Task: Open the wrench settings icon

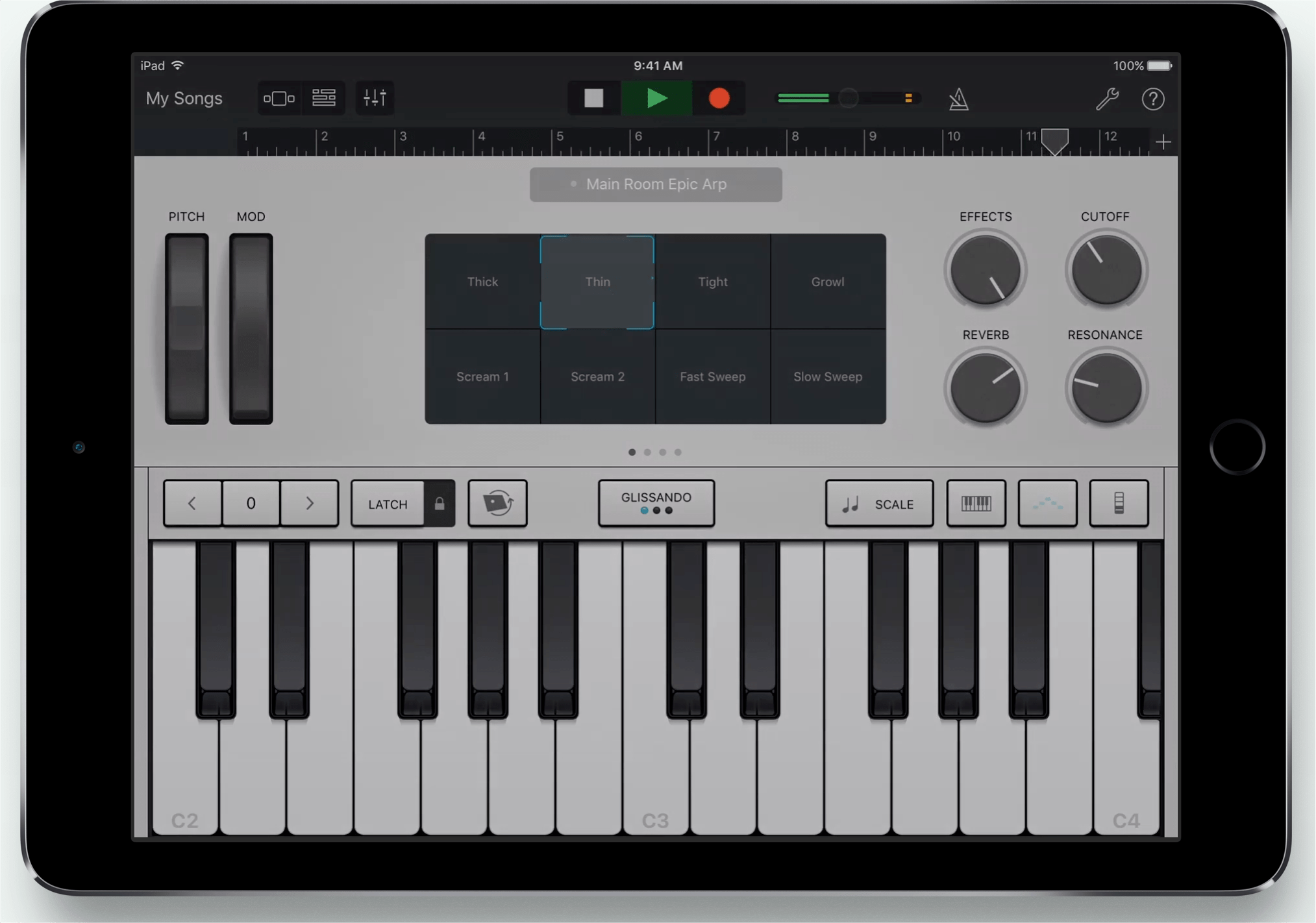Action: [x=1108, y=99]
